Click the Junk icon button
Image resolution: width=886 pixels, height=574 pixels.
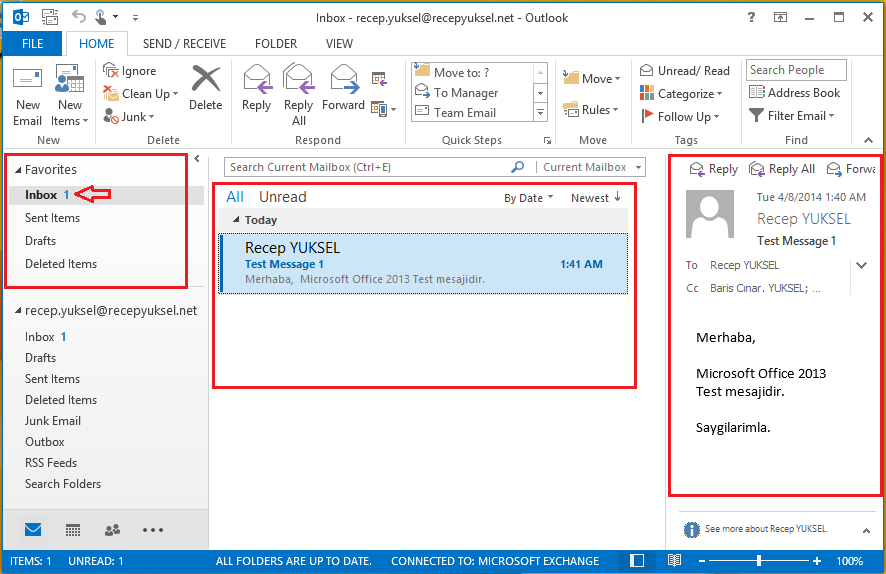111,116
